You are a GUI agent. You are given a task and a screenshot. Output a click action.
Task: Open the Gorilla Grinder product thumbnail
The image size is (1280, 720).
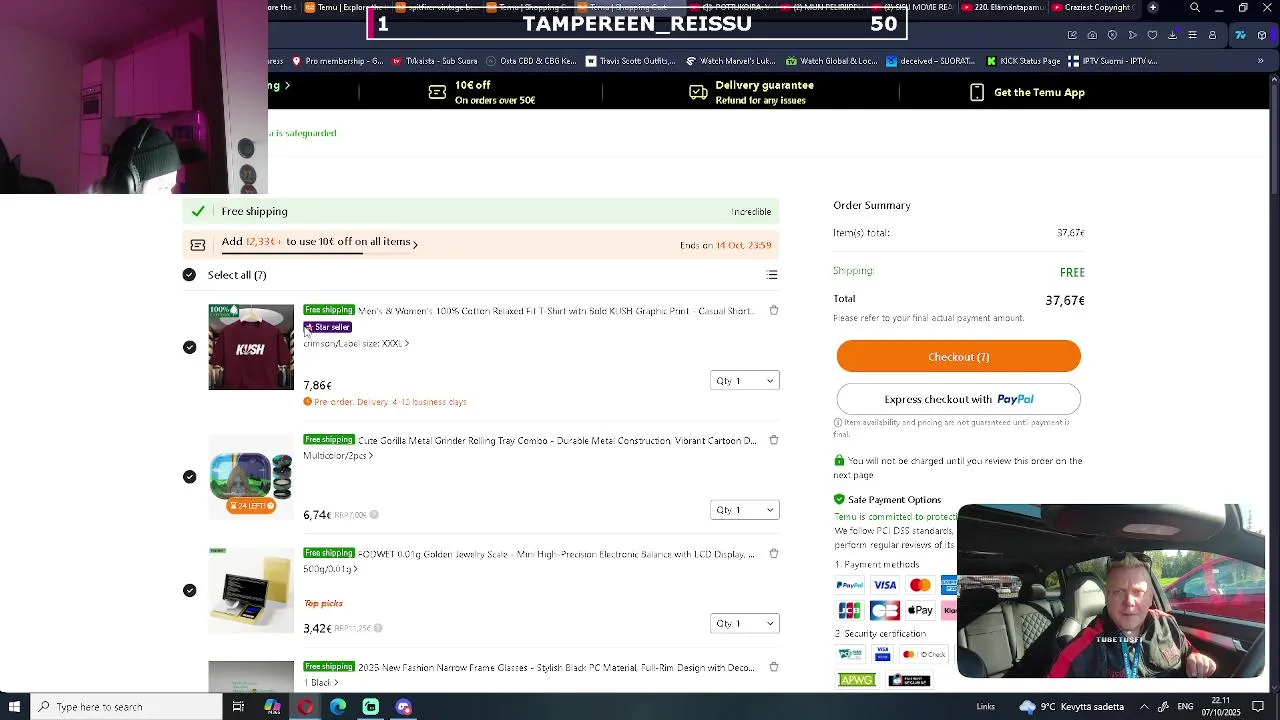pos(251,477)
